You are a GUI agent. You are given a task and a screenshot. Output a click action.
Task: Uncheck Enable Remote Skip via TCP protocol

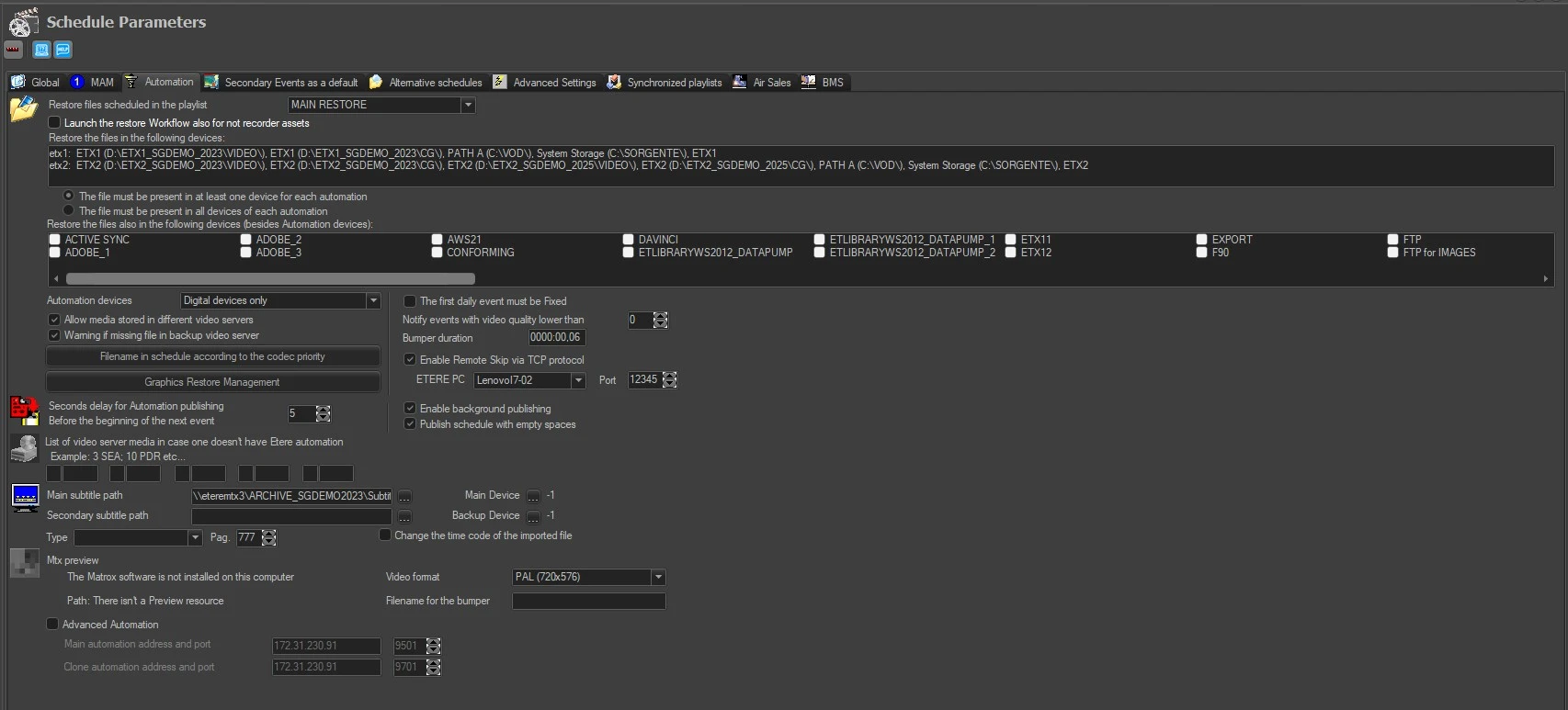pos(410,360)
